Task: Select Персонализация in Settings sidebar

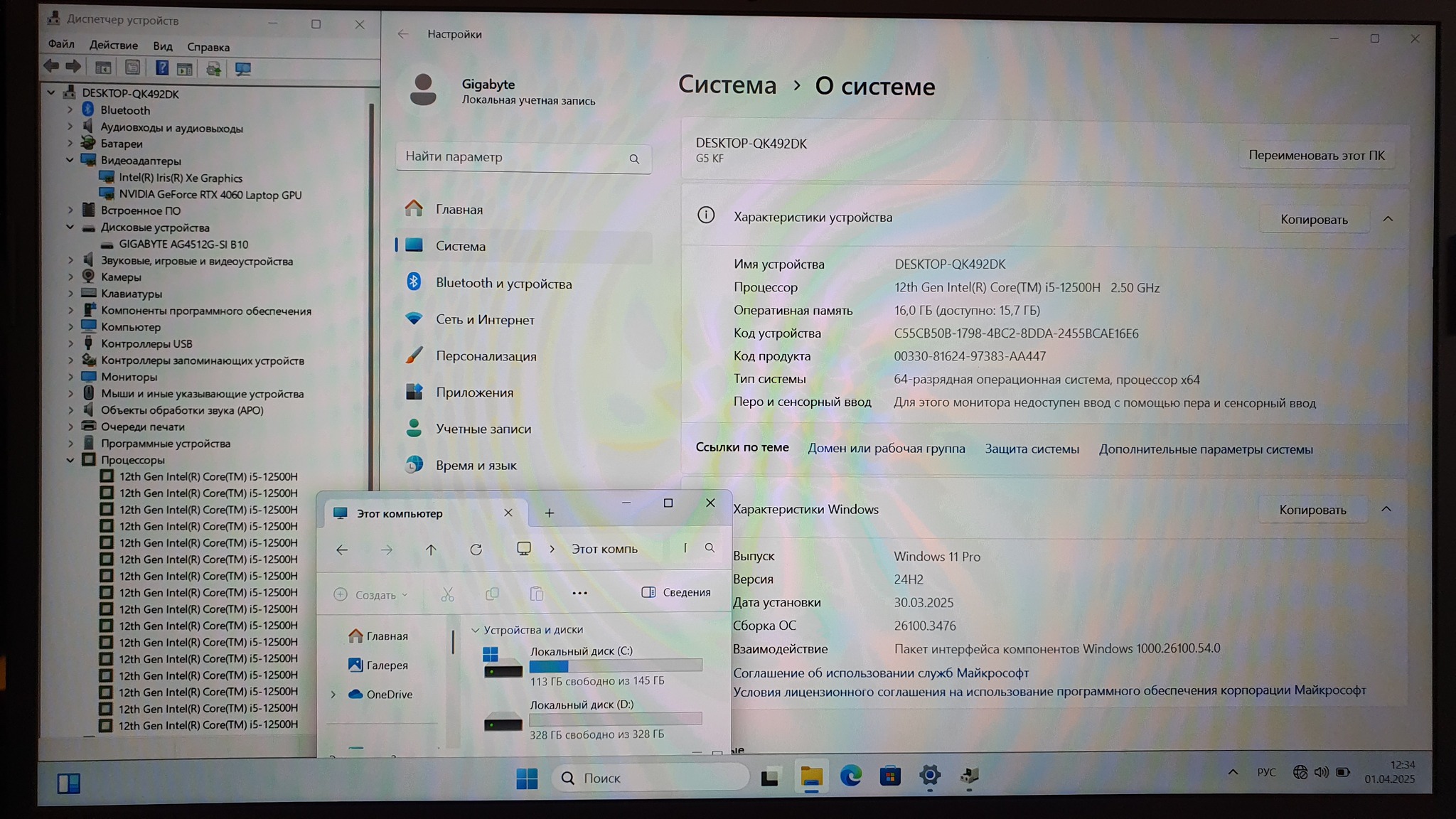Action: tap(486, 356)
